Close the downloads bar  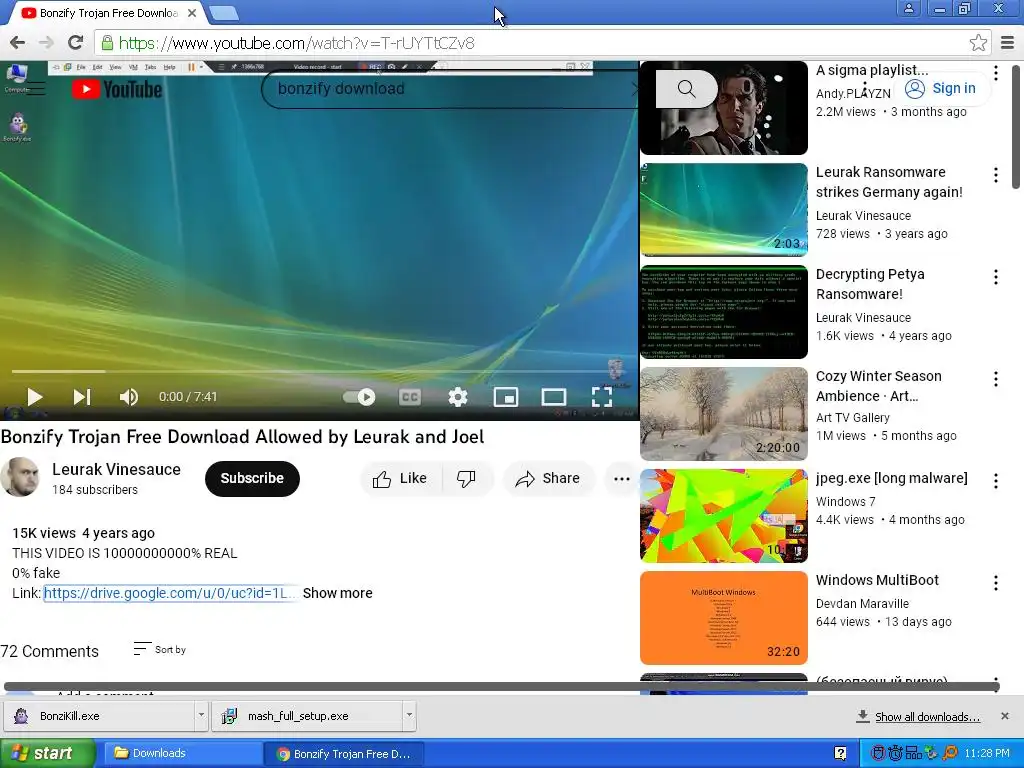1005,716
